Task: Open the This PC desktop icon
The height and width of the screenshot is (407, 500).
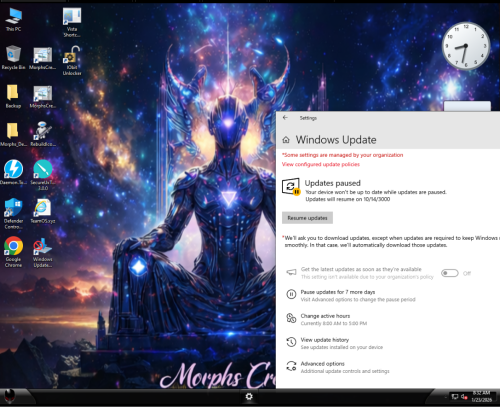Action: (x=13, y=20)
